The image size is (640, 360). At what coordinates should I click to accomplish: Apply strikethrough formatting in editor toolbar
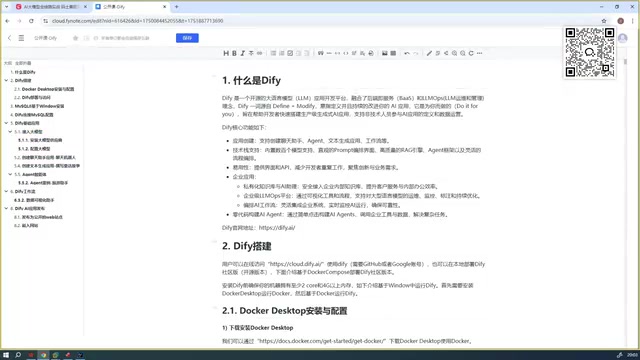251,53
